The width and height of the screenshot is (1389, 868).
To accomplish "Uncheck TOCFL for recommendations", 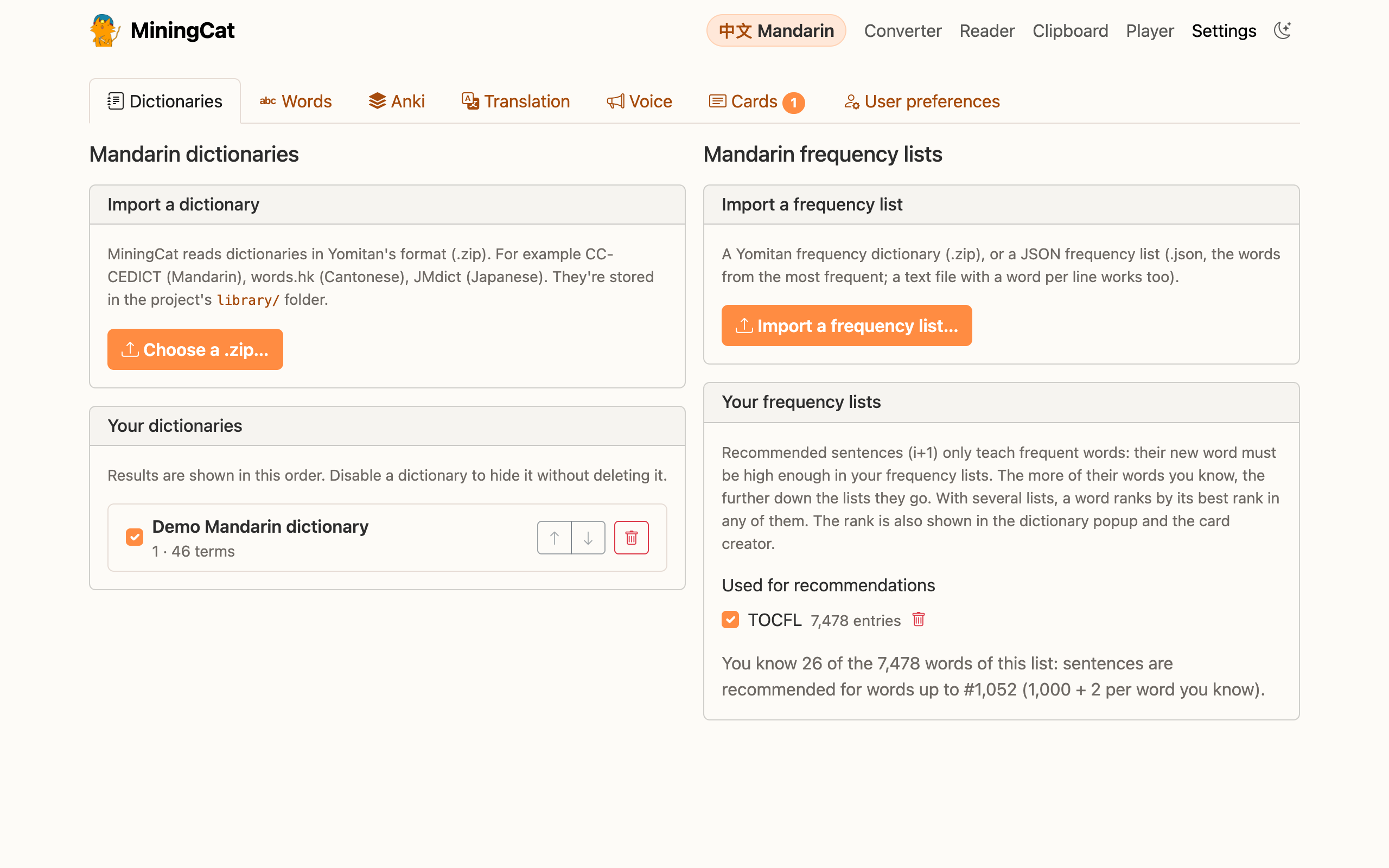I will tap(730, 620).
